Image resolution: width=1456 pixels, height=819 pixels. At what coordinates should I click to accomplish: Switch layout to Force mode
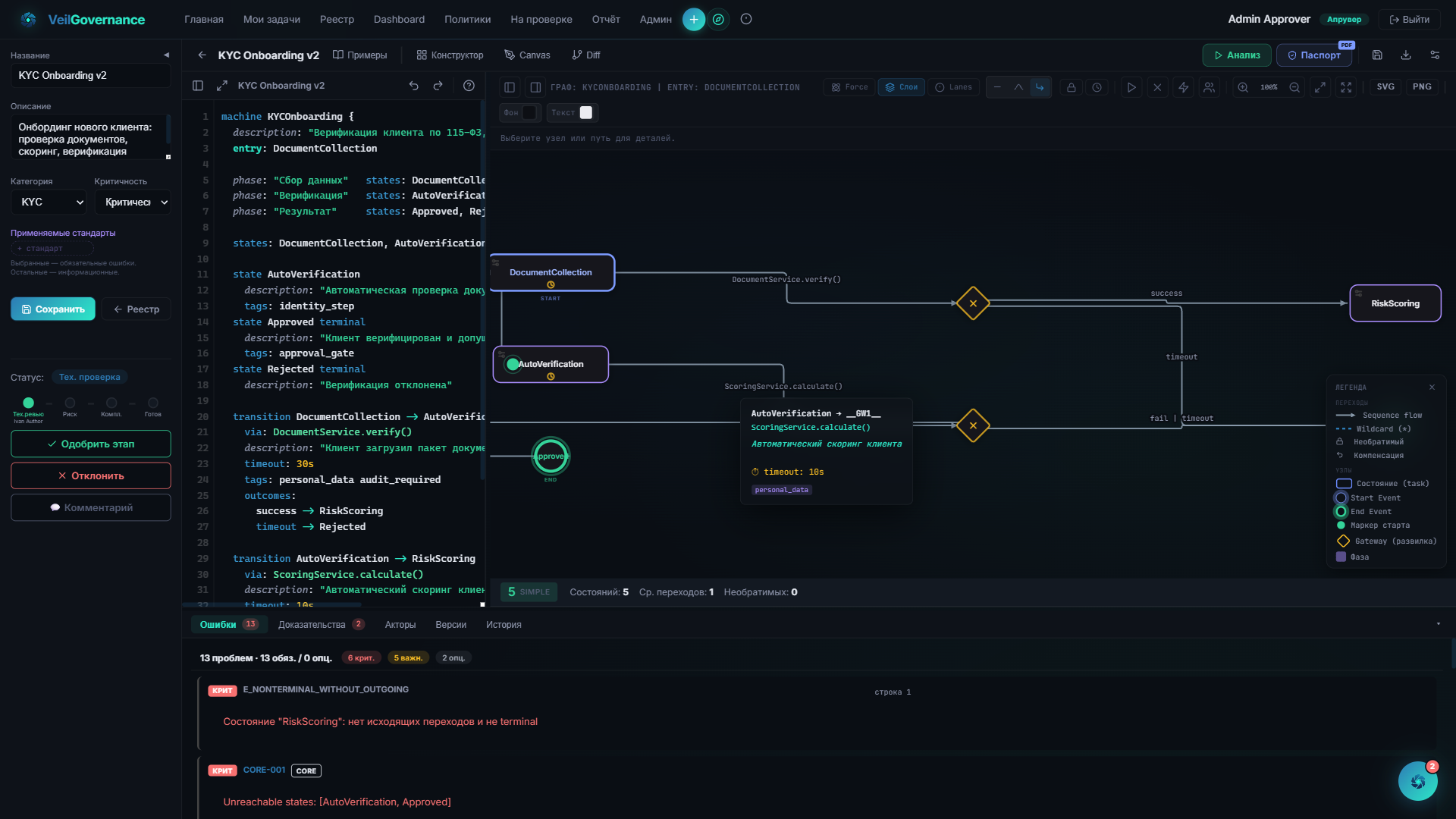coord(849,87)
